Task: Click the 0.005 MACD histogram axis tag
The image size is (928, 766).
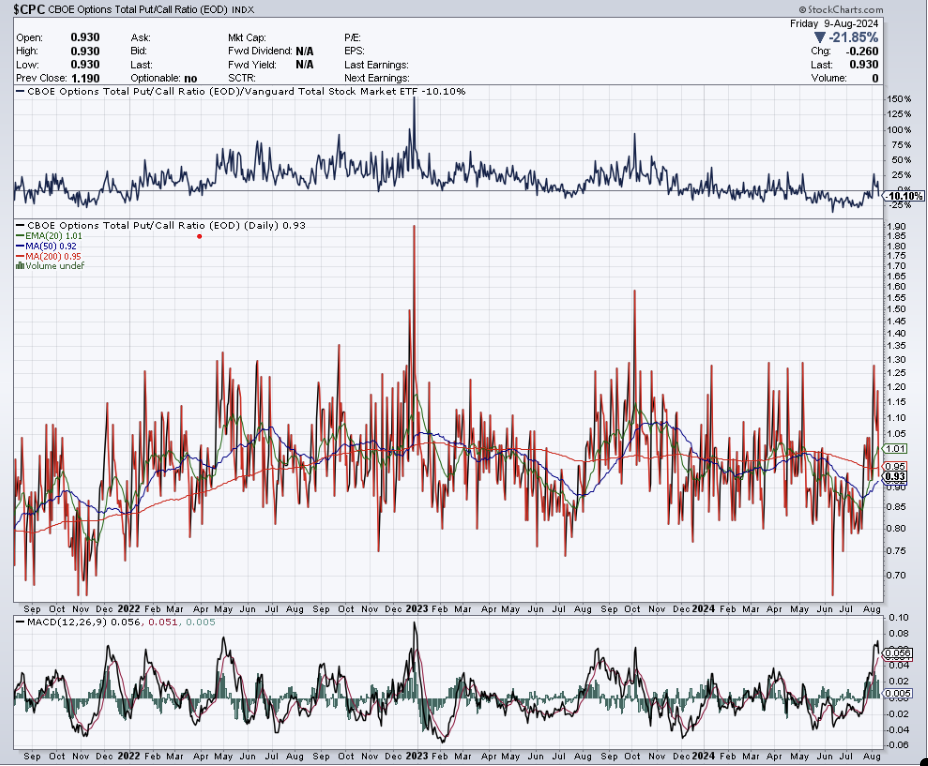Action: 897,693
